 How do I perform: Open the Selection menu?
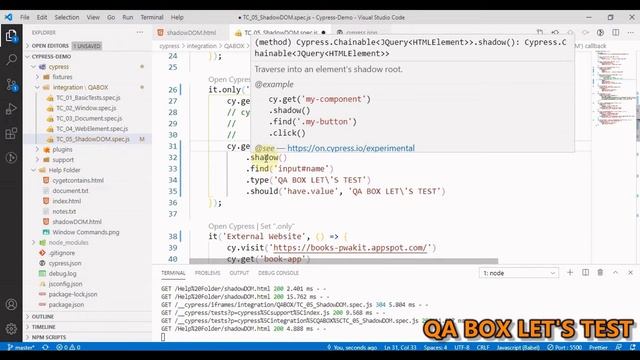pyautogui.click(x=67, y=18)
